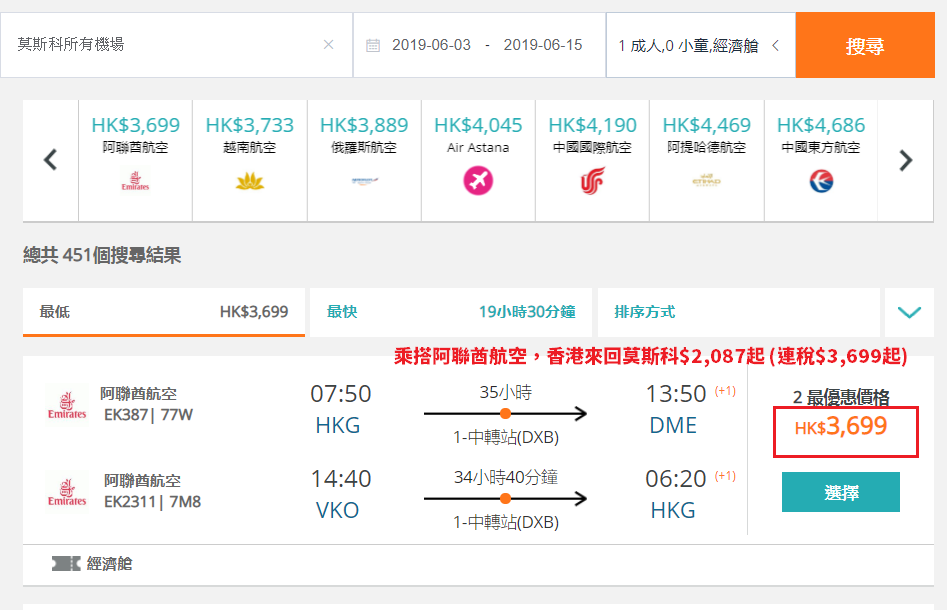
Task: Click the Vietnam Airlines lotus logo
Action: click(249, 181)
